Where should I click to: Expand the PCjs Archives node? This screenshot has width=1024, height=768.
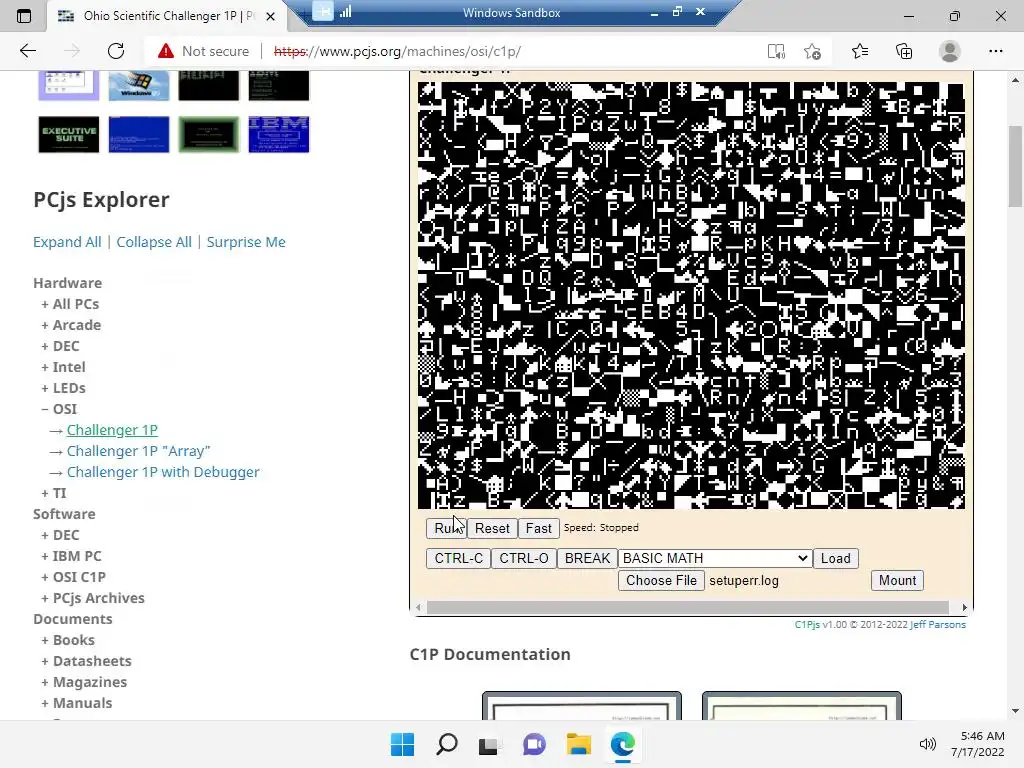coord(93,598)
